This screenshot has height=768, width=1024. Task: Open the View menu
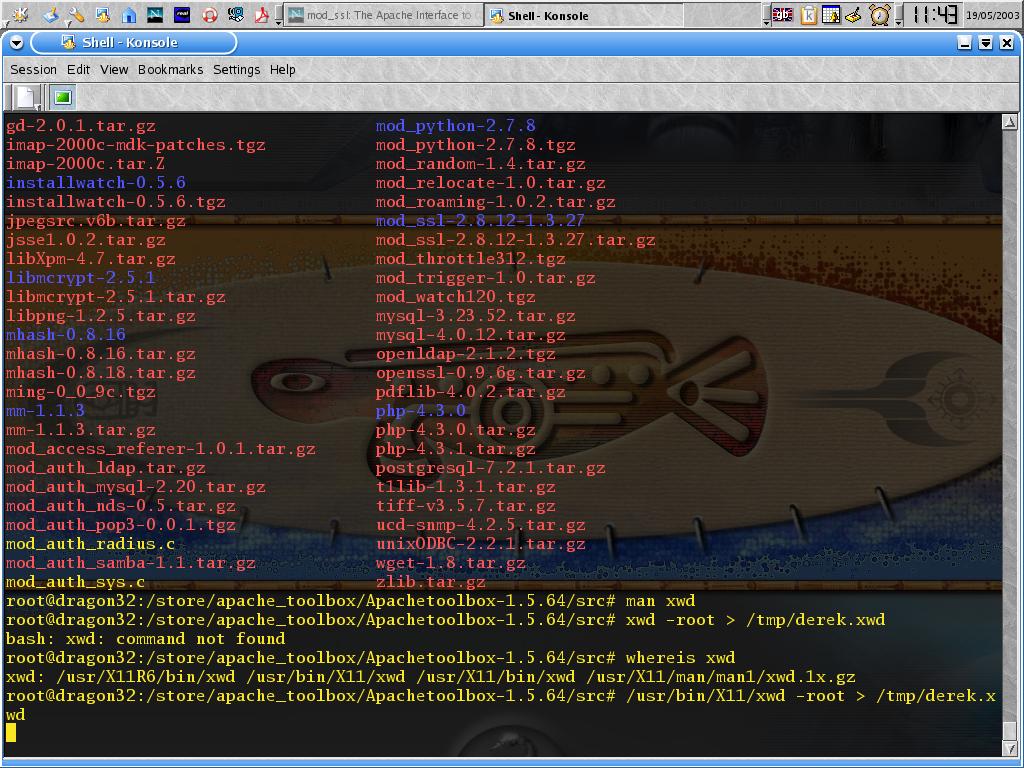114,69
